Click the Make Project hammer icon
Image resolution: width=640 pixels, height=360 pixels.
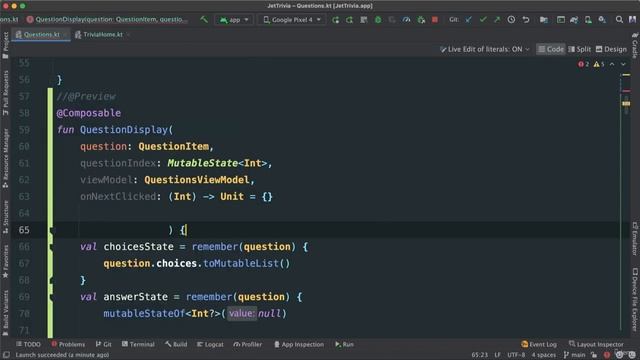point(204,20)
